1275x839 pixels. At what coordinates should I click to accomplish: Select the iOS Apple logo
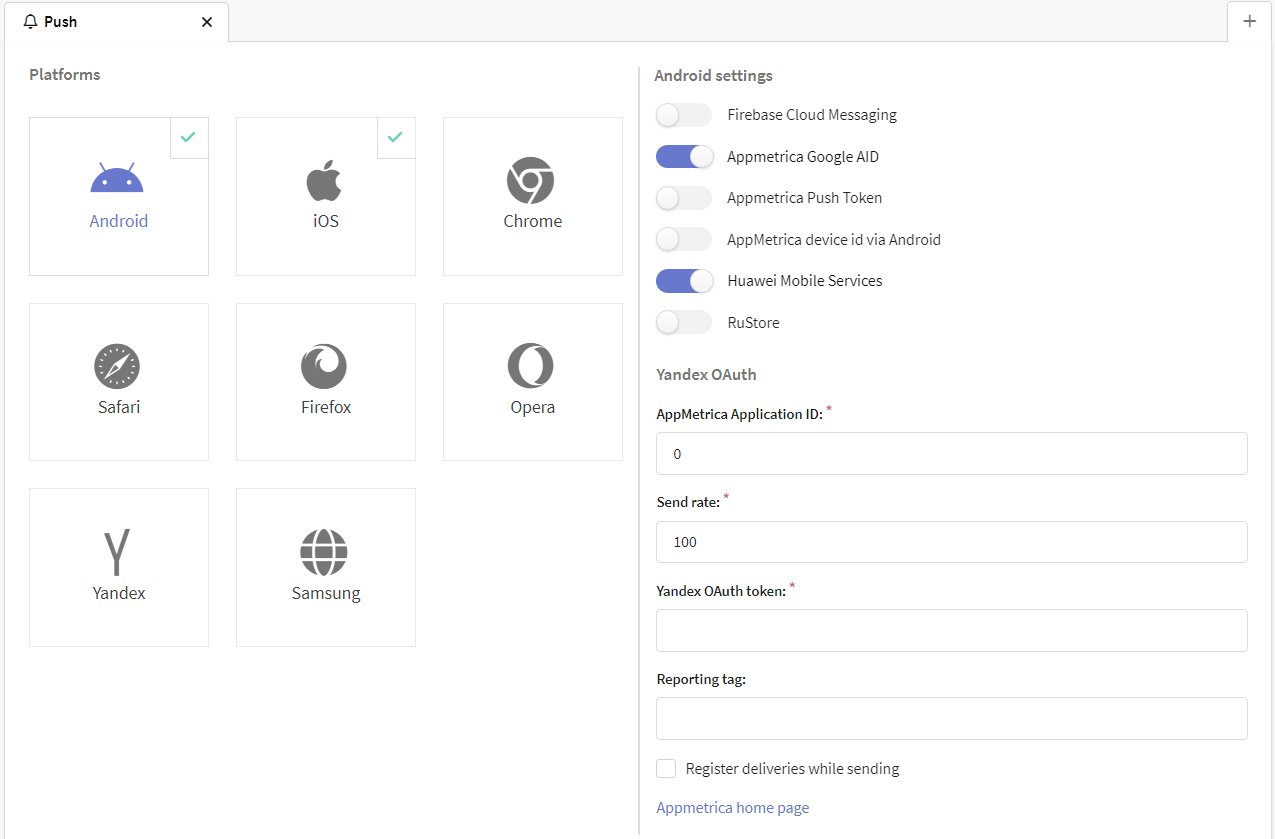[x=324, y=181]
